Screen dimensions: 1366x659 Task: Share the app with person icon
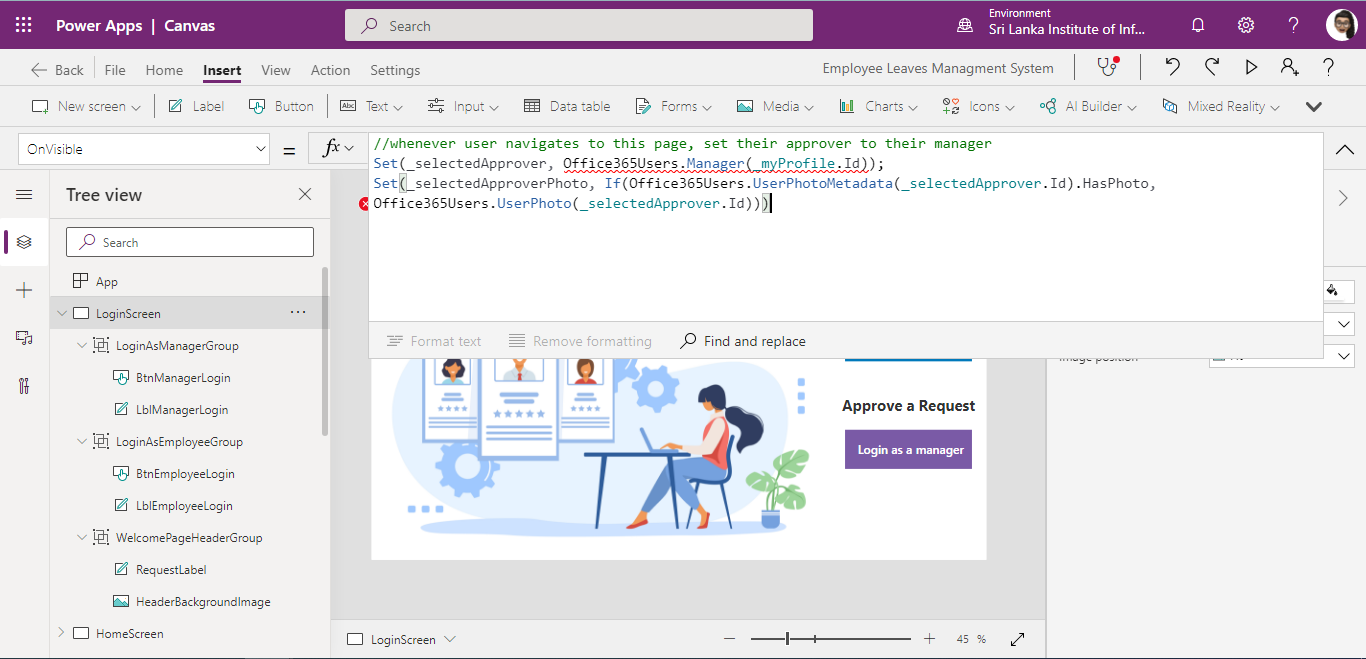(1290, 67)
